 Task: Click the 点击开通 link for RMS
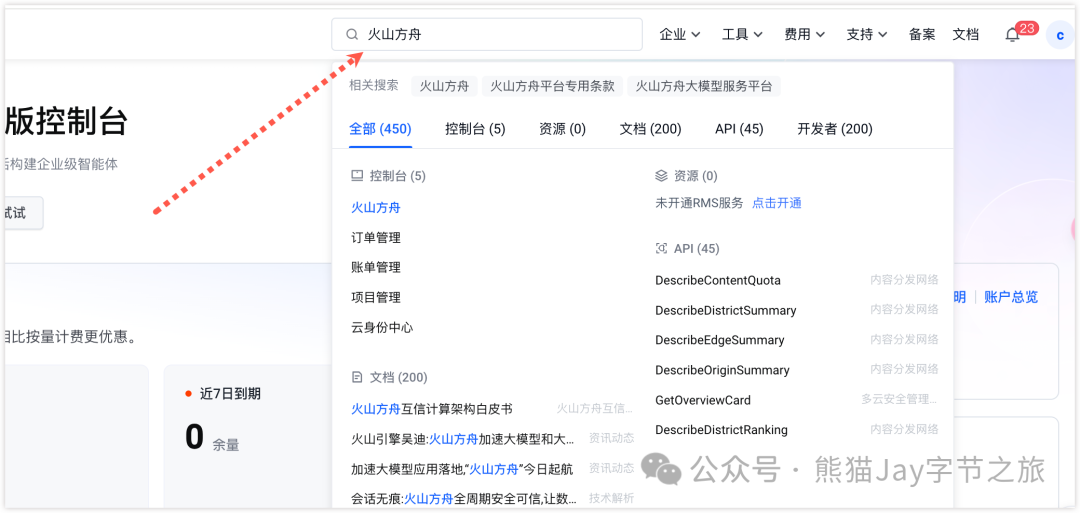(x=777, y=203)
